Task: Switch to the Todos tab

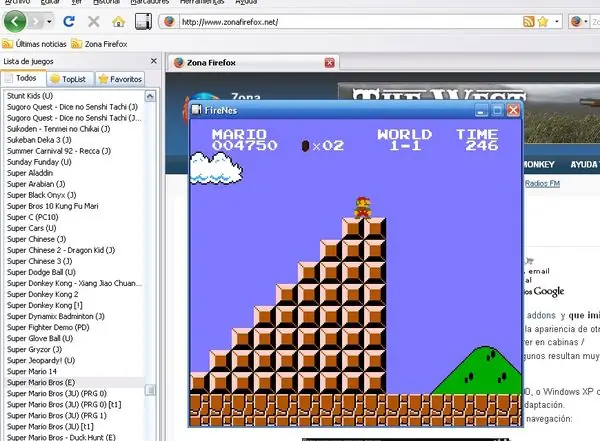Action: pos(23,78)
